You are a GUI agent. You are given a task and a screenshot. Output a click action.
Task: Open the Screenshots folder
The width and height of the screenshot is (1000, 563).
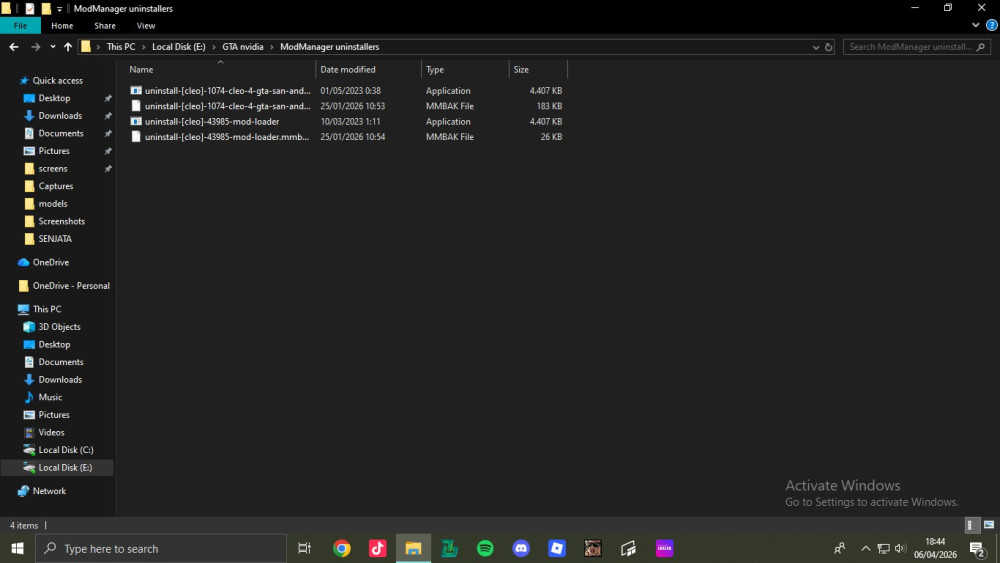pos(61,221)
